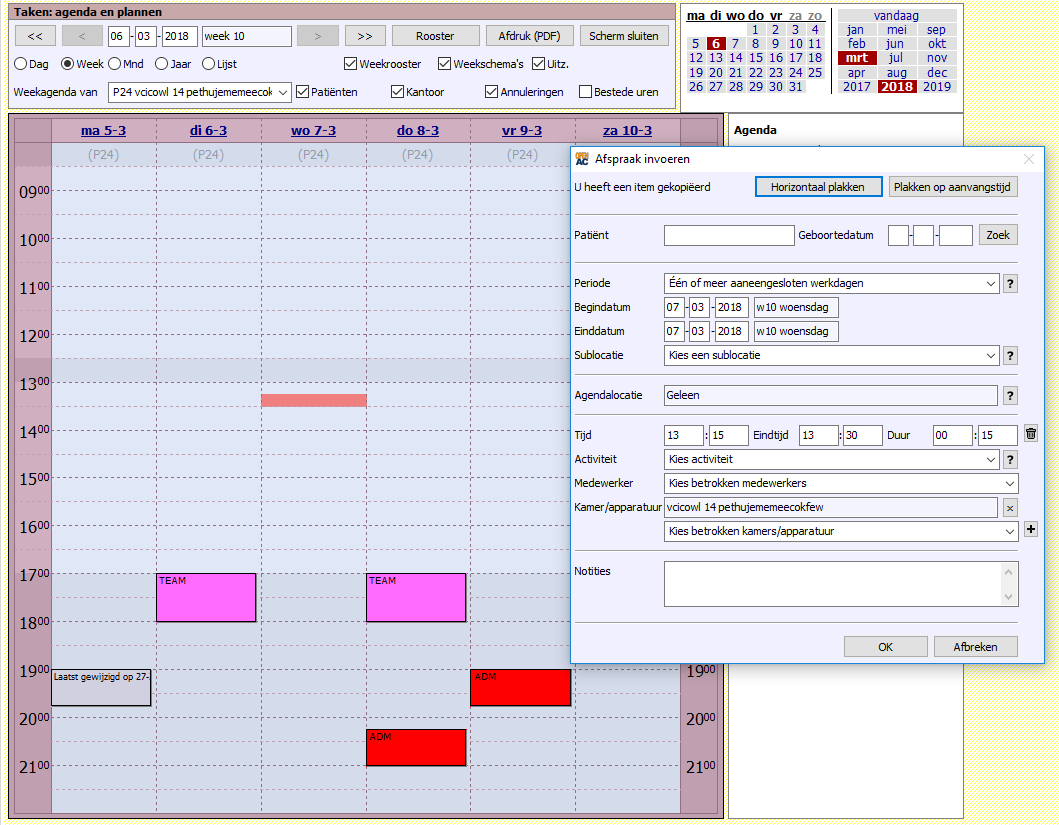The image size is (1059, 825).
Task: Click the Horizontaal plakken button
Action: [x=817, y=187]
